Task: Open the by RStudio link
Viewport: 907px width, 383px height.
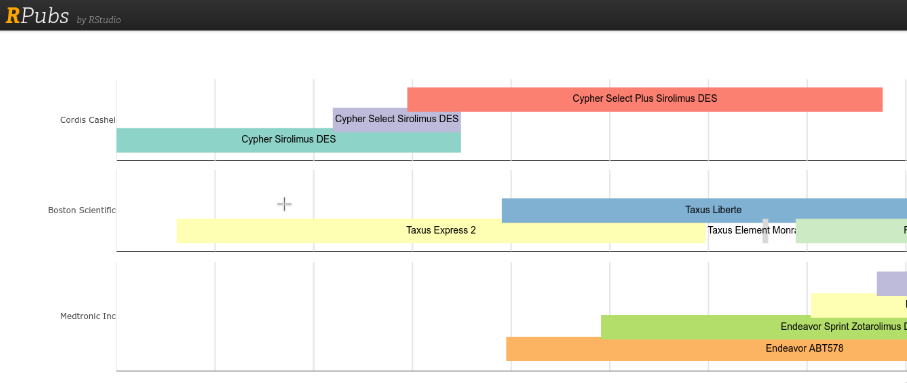Action: (x=98, y=20)
